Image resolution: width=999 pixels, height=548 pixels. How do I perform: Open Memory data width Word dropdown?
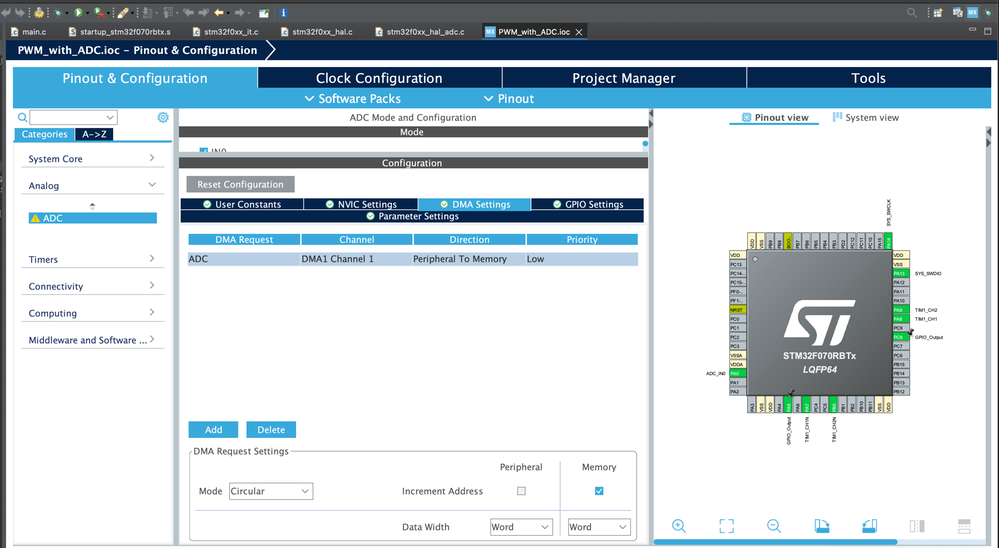coord(599,527)
